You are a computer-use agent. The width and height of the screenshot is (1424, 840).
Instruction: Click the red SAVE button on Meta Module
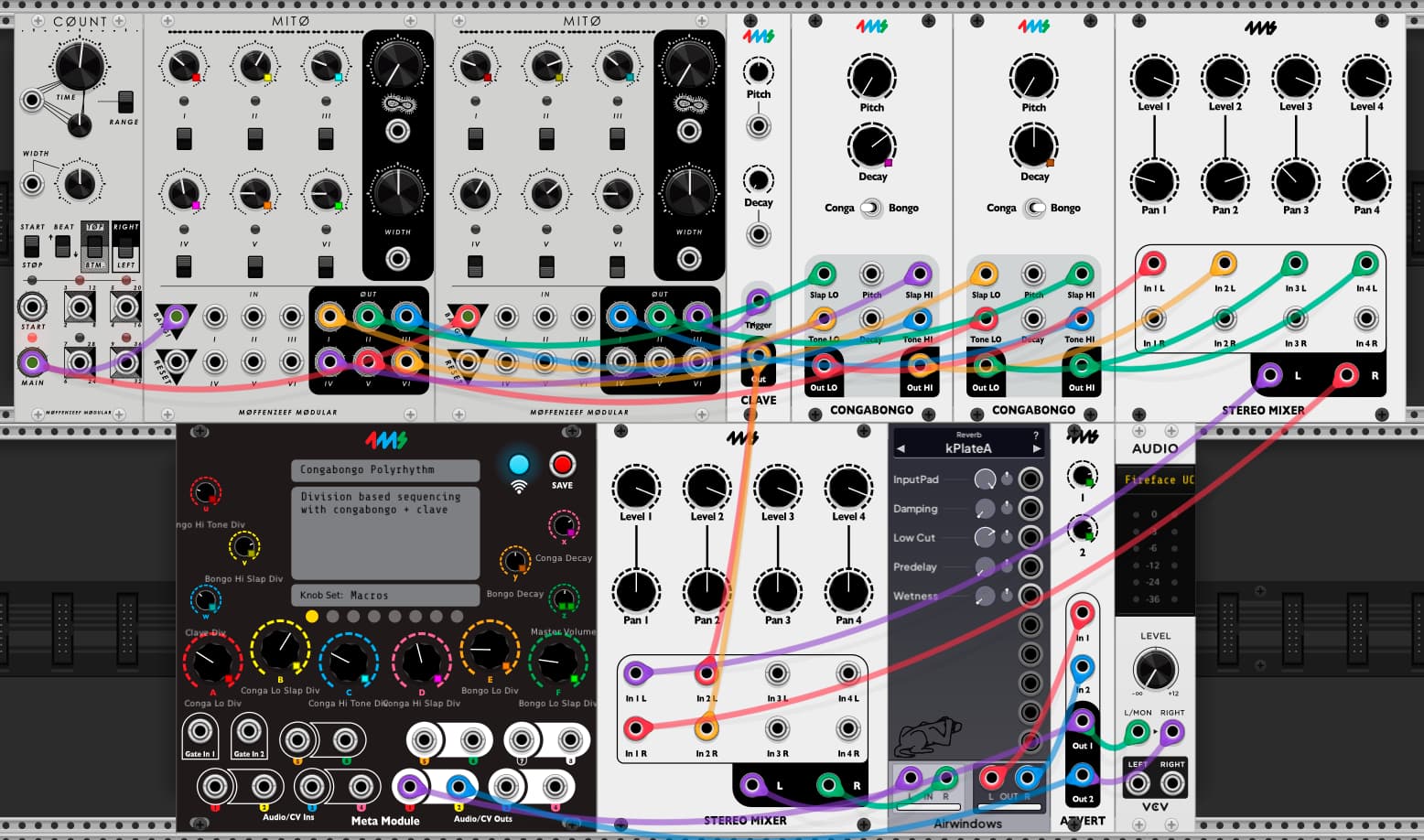click(x=562, y=464)
